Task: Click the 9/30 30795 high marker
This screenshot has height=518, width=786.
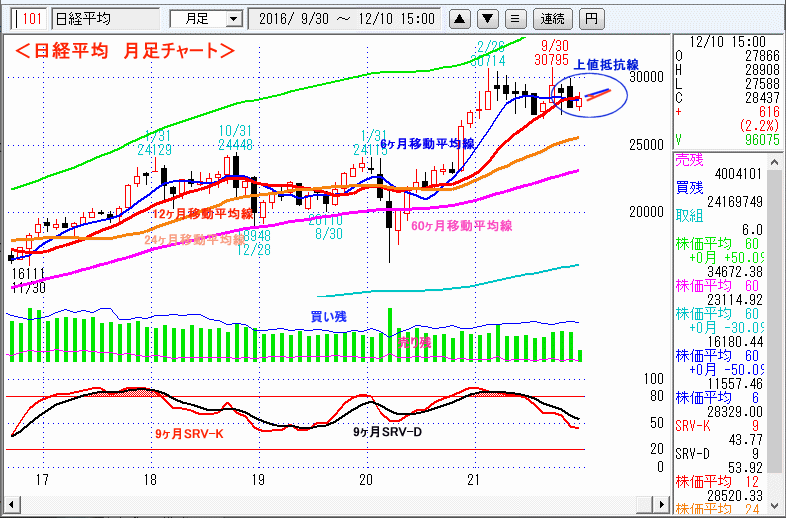Action: [x=556, y=54]
